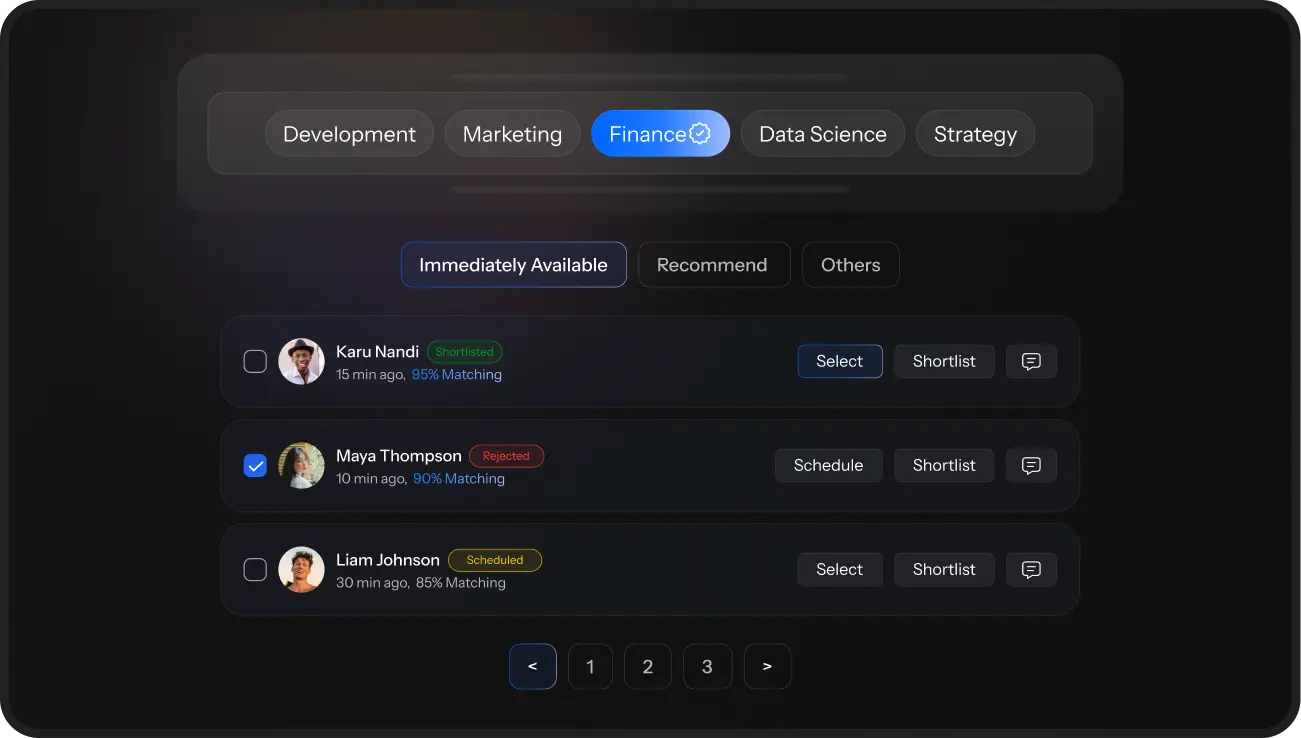
Task: Open the Data Science category tab
Action: point(822,134)
